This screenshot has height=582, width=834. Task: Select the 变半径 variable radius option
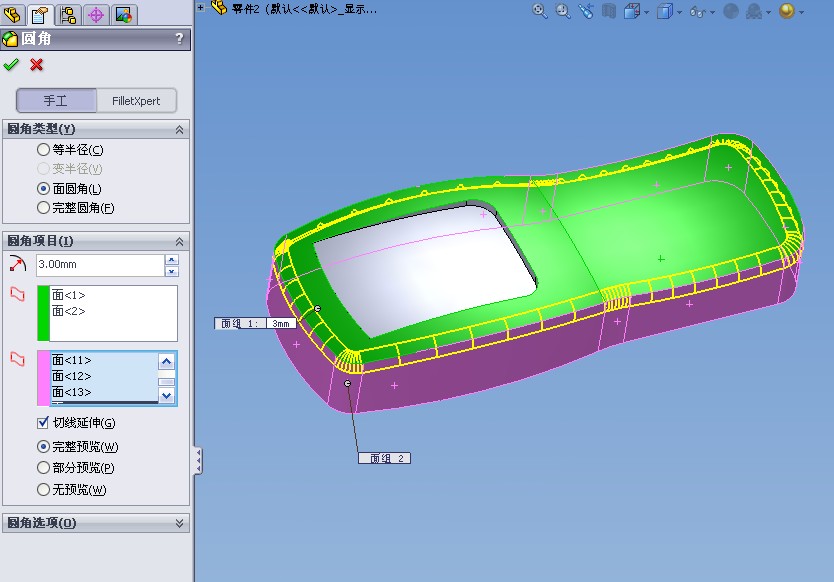coord(43,169)
